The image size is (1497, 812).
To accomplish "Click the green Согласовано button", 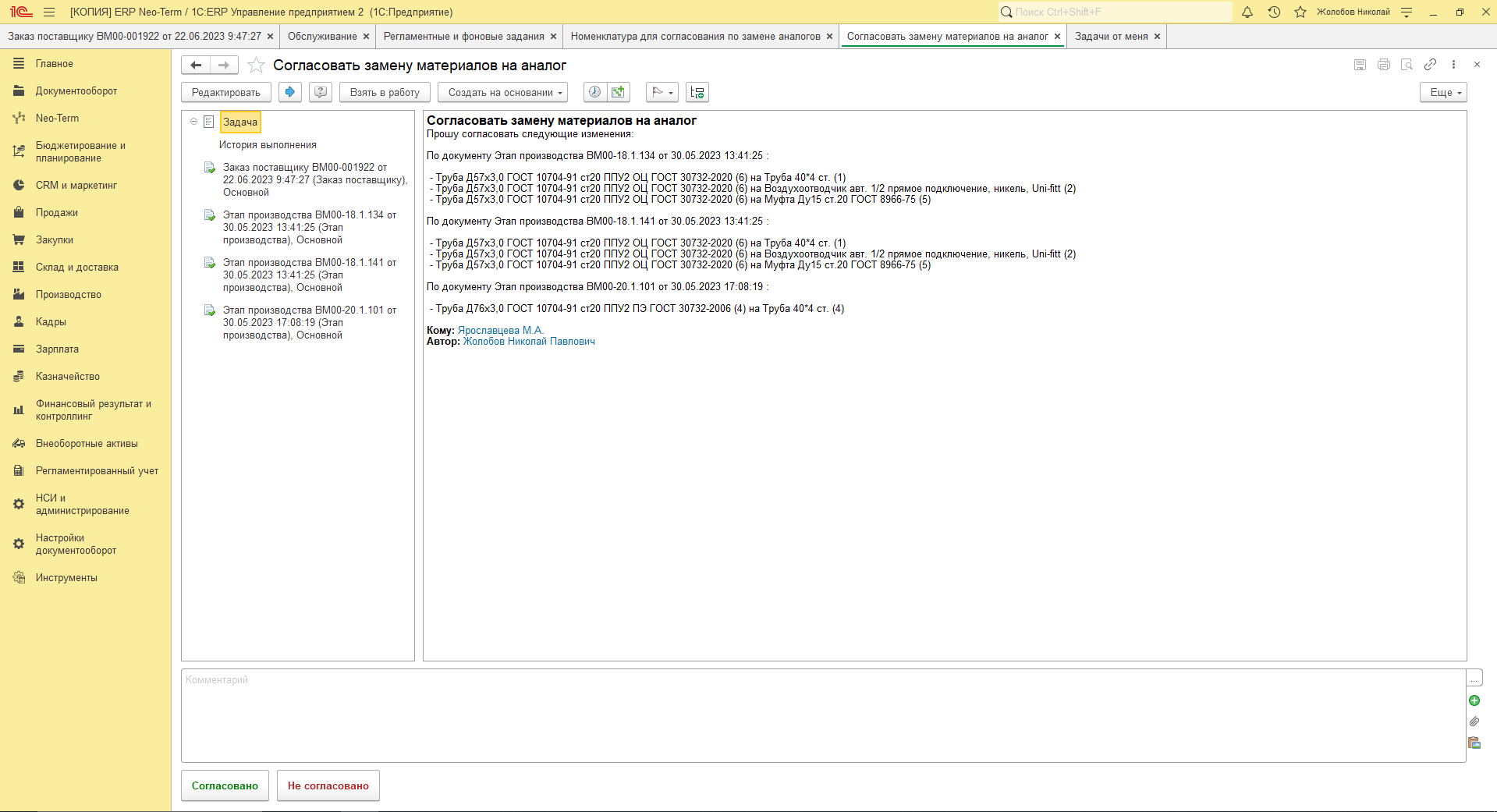I will coord(225,785).
